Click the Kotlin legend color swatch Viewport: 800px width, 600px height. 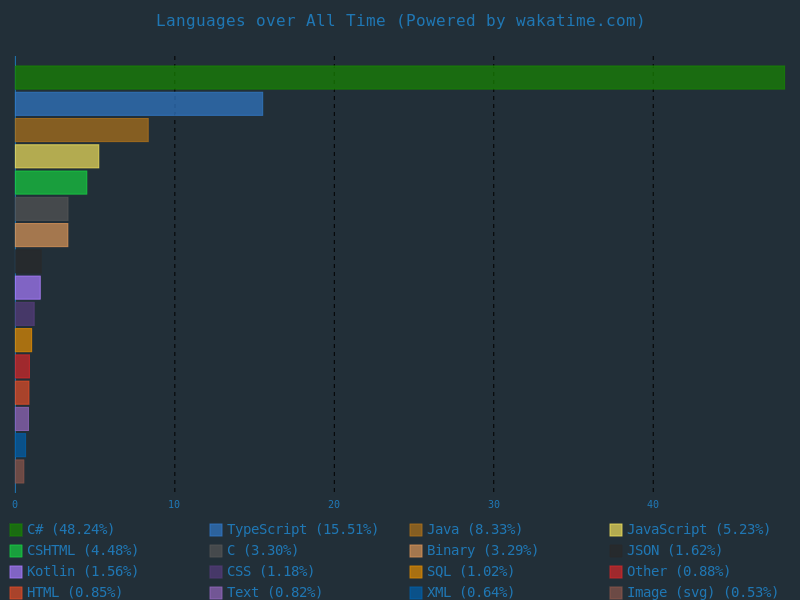click(16, 572)
